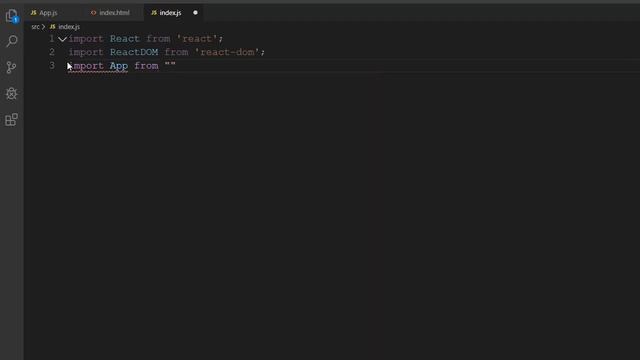The width and height of the screenshot is (640, 360).
Task: Open the Search view in activity bar
Action: coord(12,41)
